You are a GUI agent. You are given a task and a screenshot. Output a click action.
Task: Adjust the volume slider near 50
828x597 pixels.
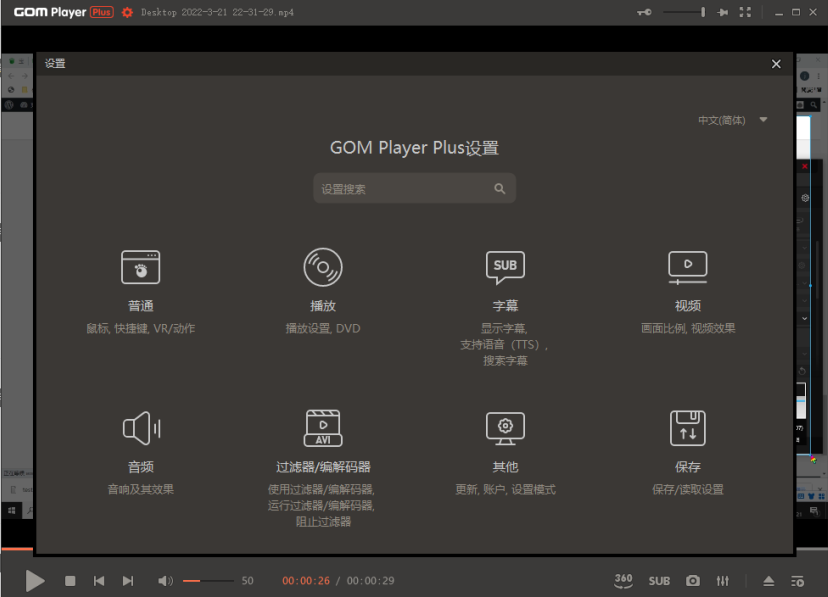pyautogui.click(x=208, y=581)
